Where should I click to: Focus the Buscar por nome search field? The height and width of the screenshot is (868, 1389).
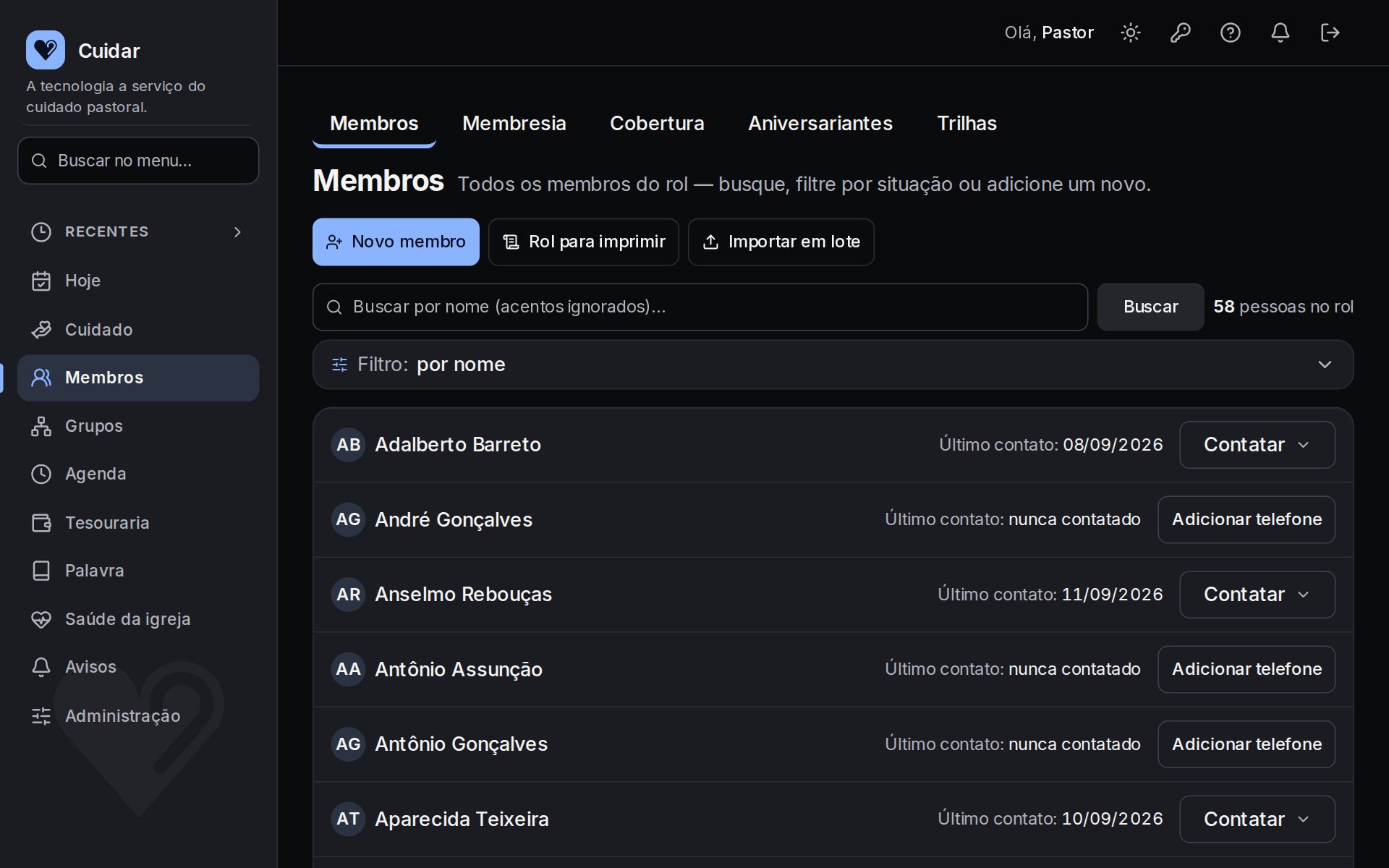click(700, 307)
